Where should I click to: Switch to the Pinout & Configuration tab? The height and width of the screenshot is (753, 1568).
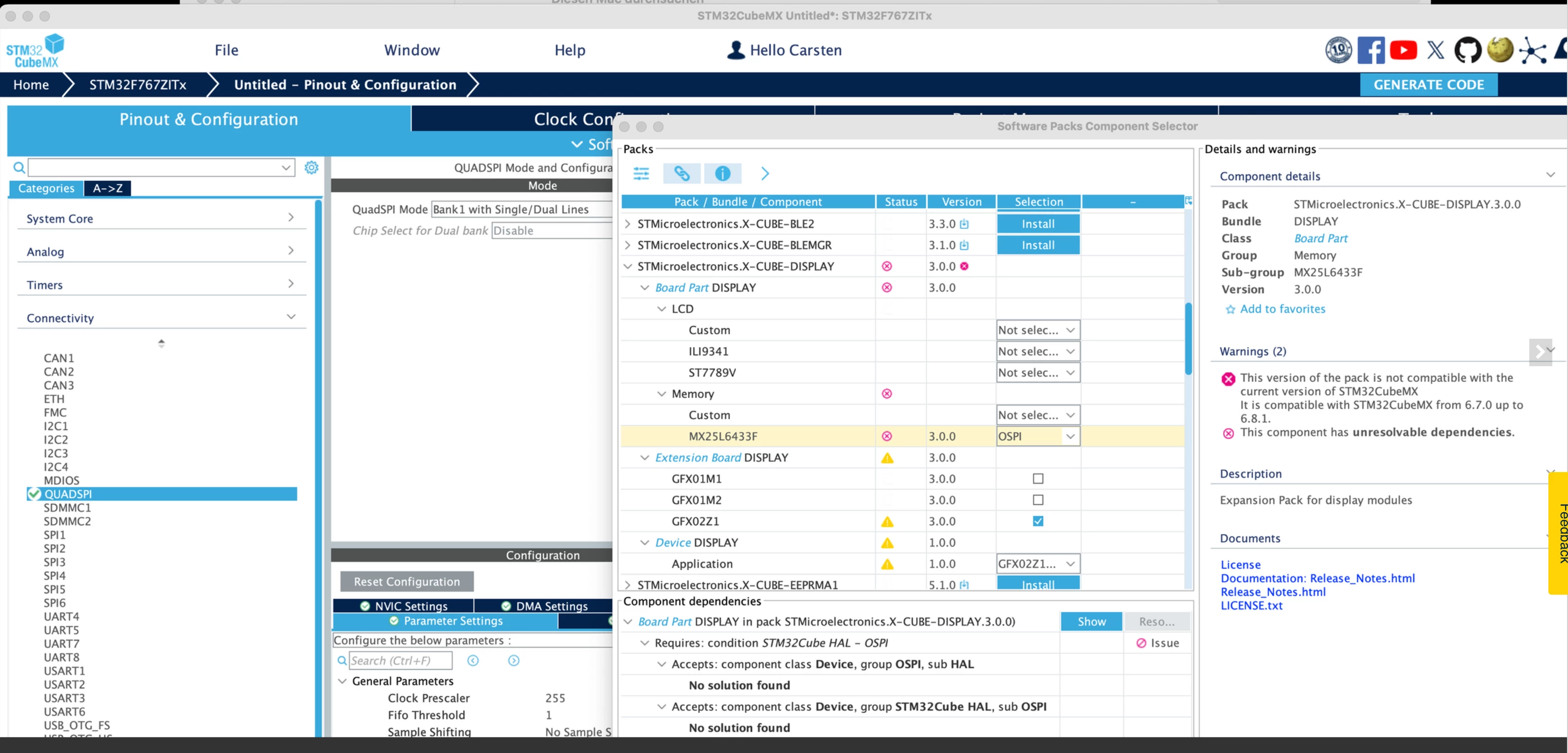(209, 119)
